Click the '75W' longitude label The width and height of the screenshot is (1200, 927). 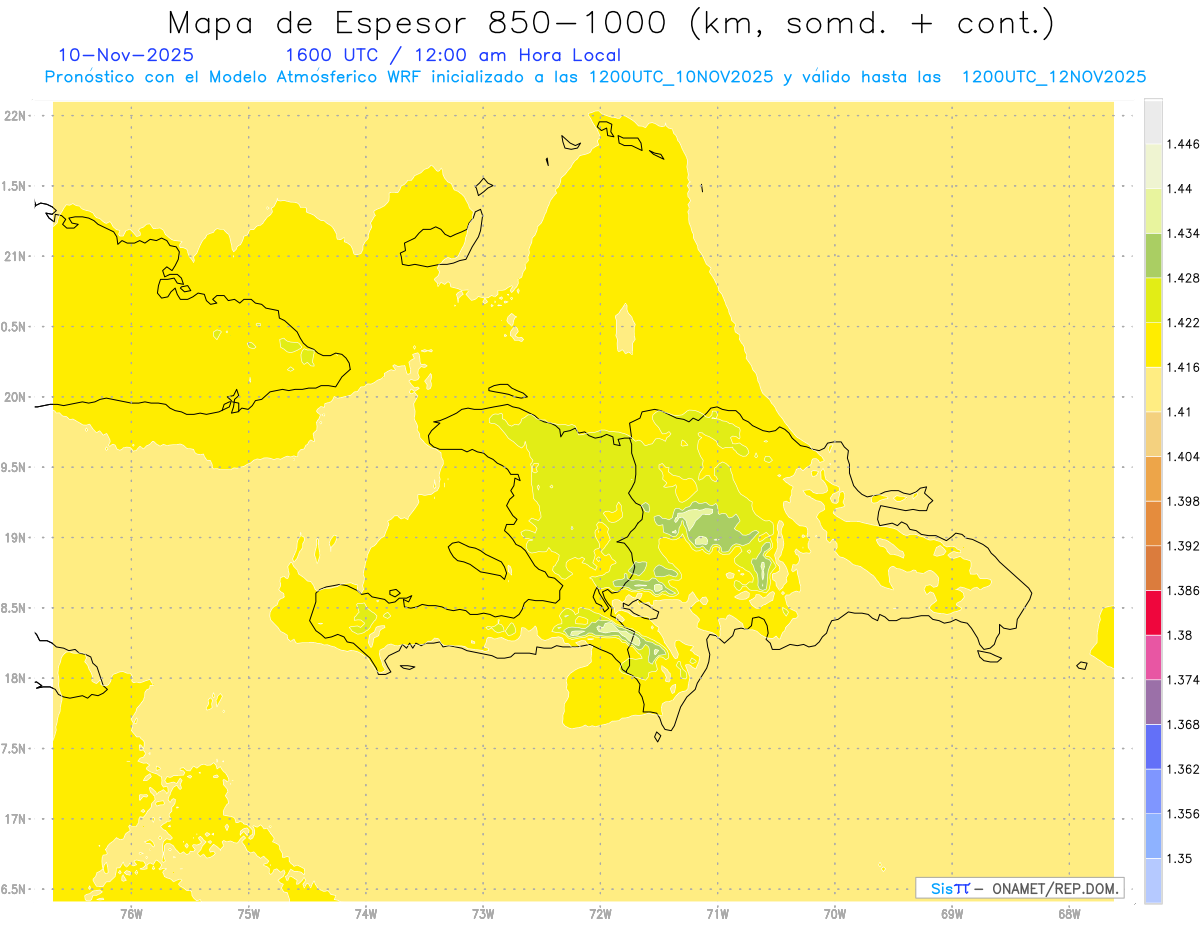point(248,914)
